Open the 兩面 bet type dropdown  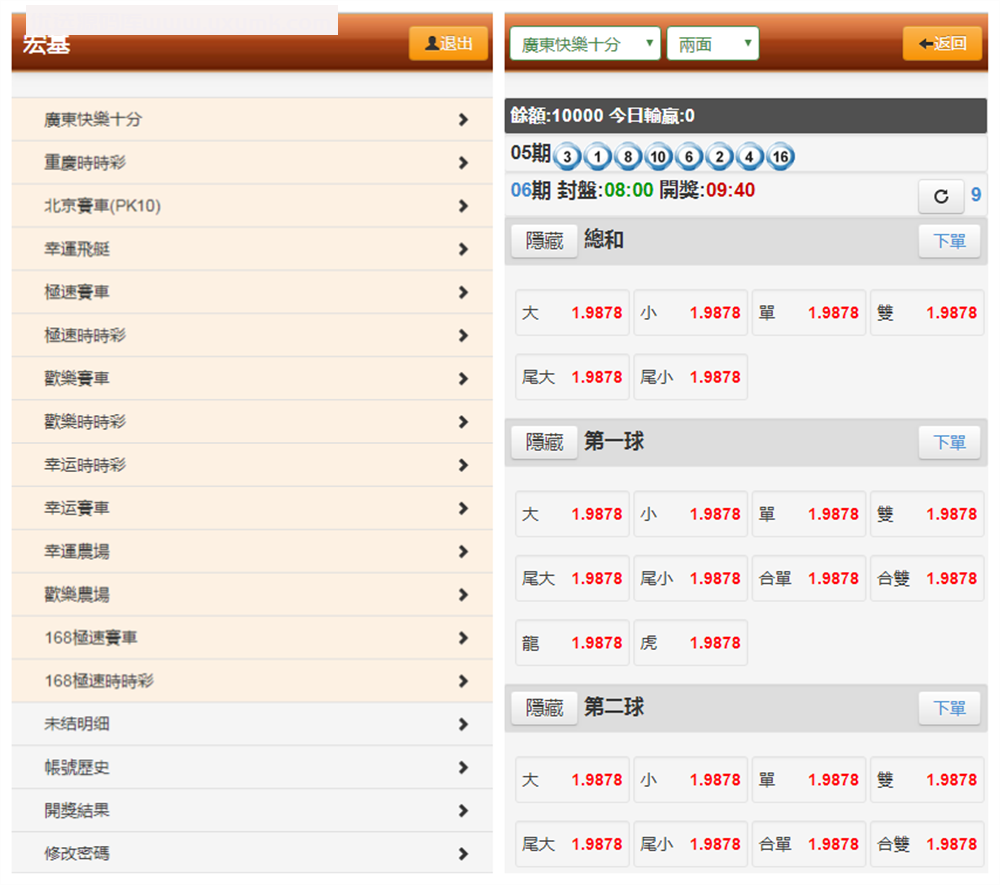pyautogui.click(x=712, y=44)
